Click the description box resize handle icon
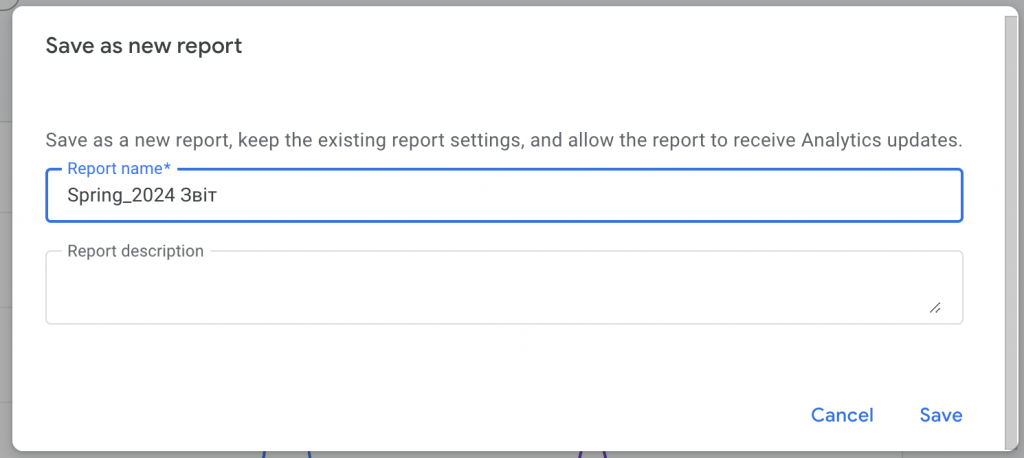This screenshot has height=458, width=1024. (935, 308)
